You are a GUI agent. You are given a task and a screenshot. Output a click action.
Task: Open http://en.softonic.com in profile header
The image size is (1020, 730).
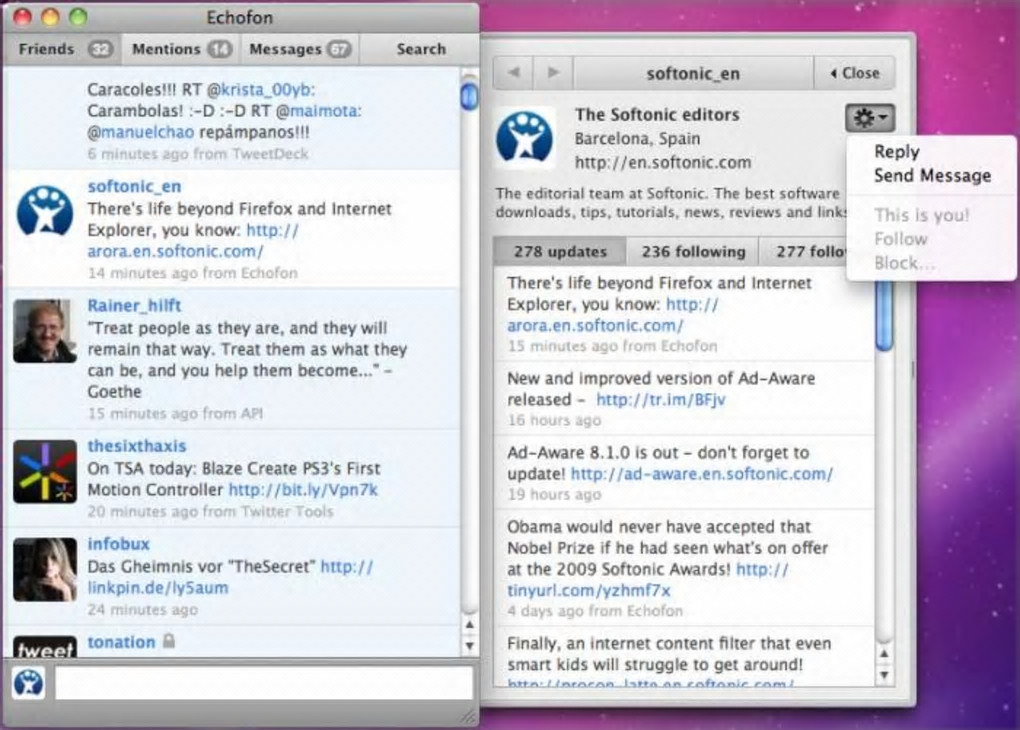pyautogui.click(x=662, y=162)
